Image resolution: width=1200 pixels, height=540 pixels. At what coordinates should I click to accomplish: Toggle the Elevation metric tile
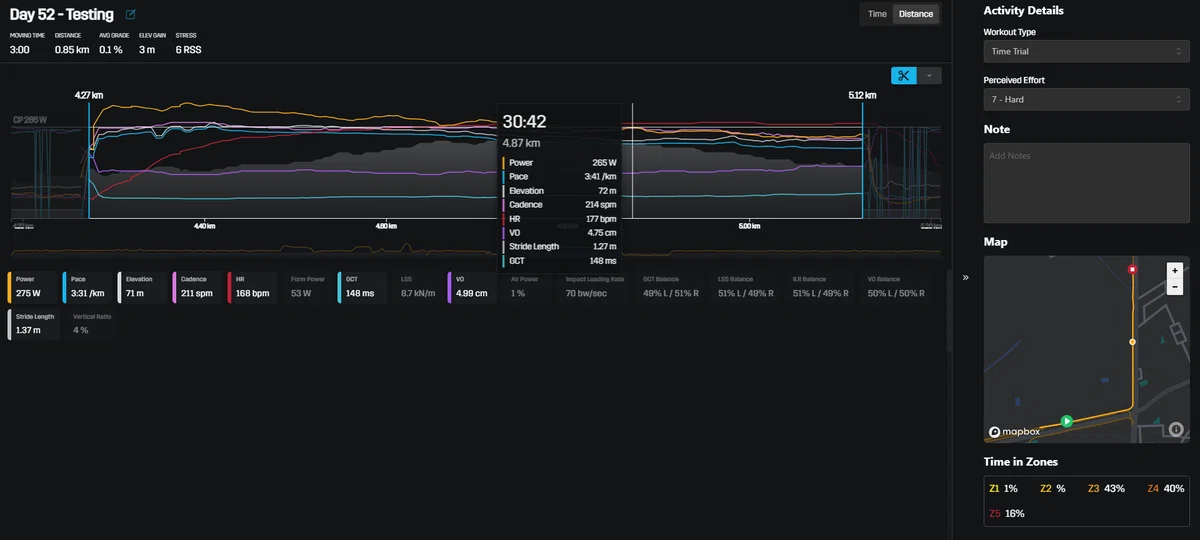coord(142,287)
